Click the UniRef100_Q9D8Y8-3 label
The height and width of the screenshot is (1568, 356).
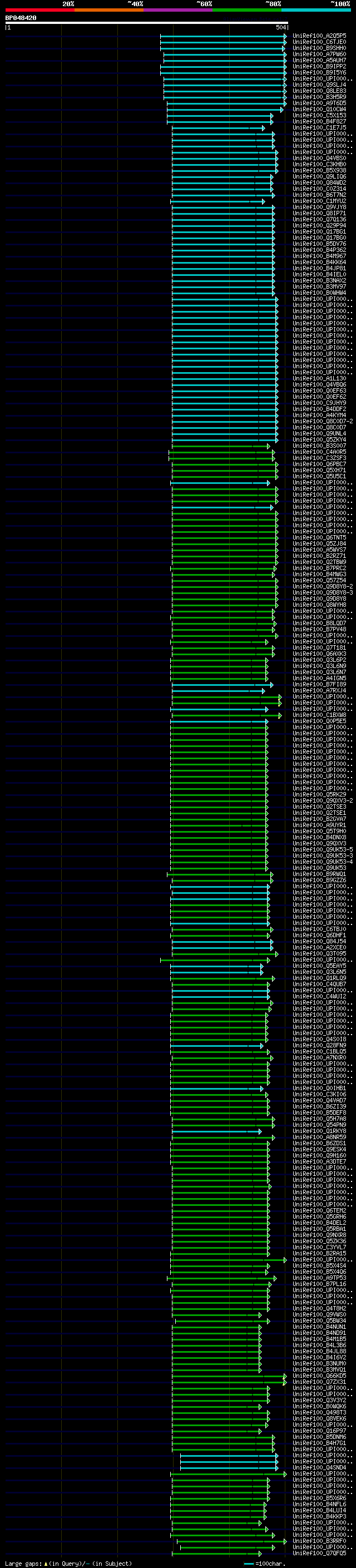click(x=323, y=592)
